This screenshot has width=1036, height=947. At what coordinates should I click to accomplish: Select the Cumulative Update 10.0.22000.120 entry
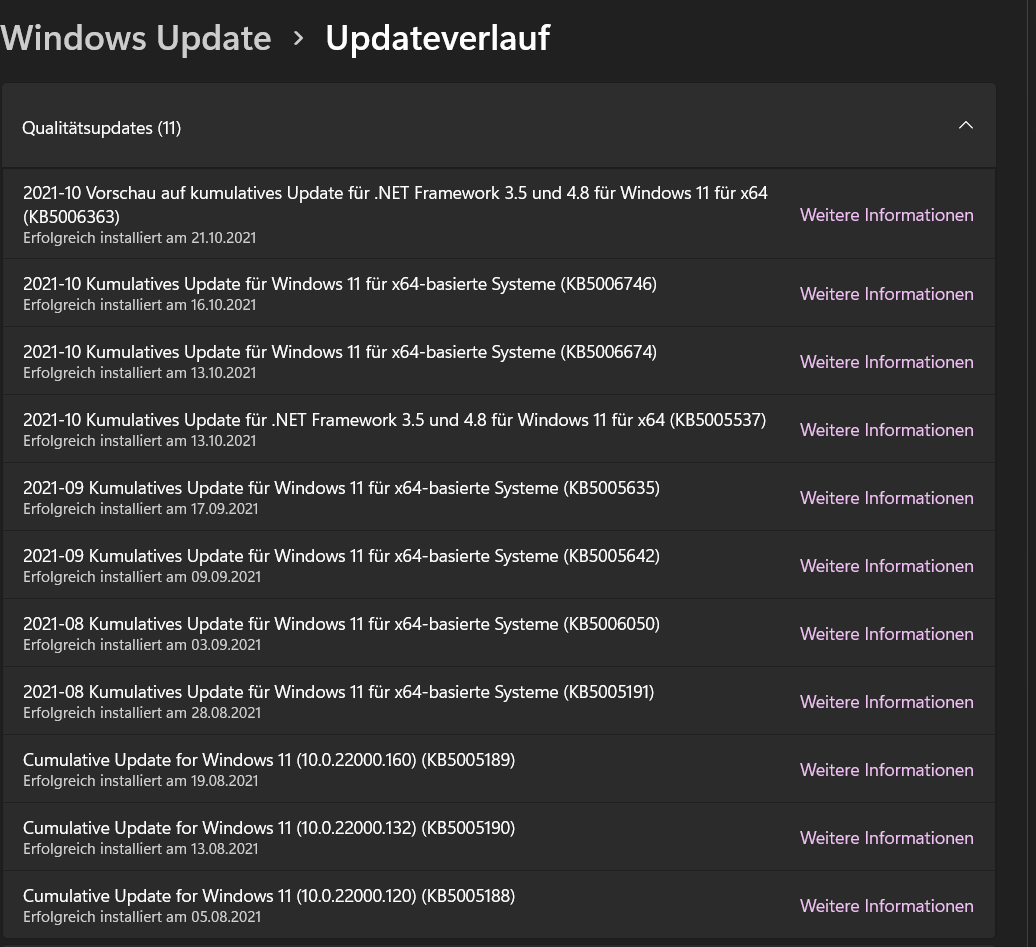[x=269, y=904]
